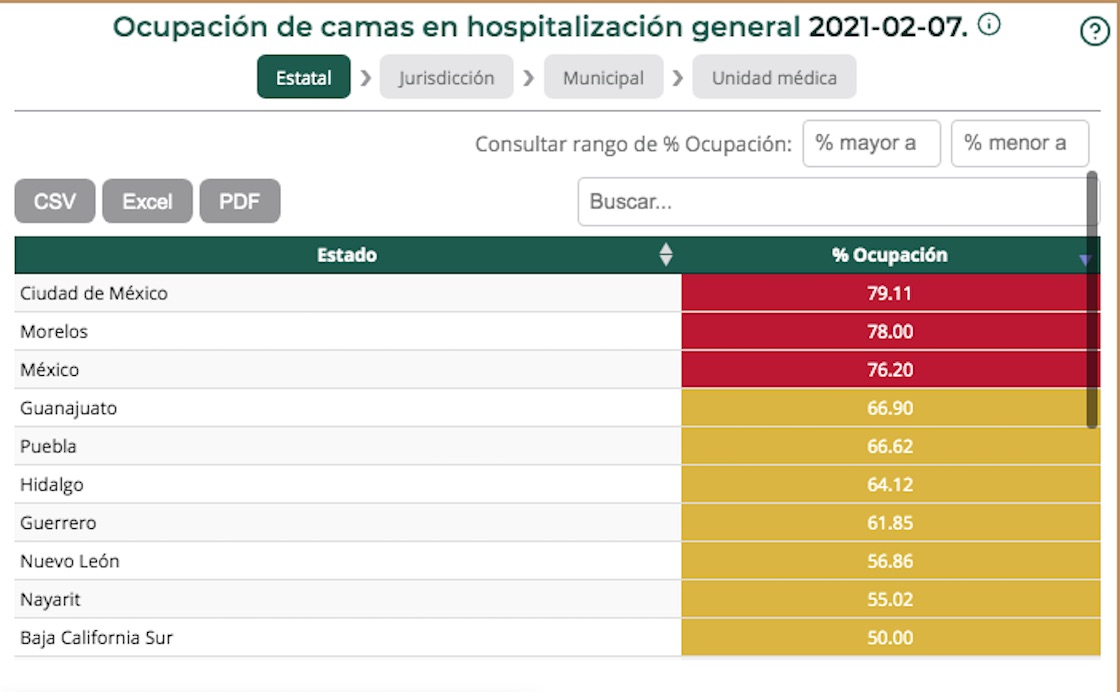
Task: Click the vertical table scrollbar
Action: (x=1092, y=300)
